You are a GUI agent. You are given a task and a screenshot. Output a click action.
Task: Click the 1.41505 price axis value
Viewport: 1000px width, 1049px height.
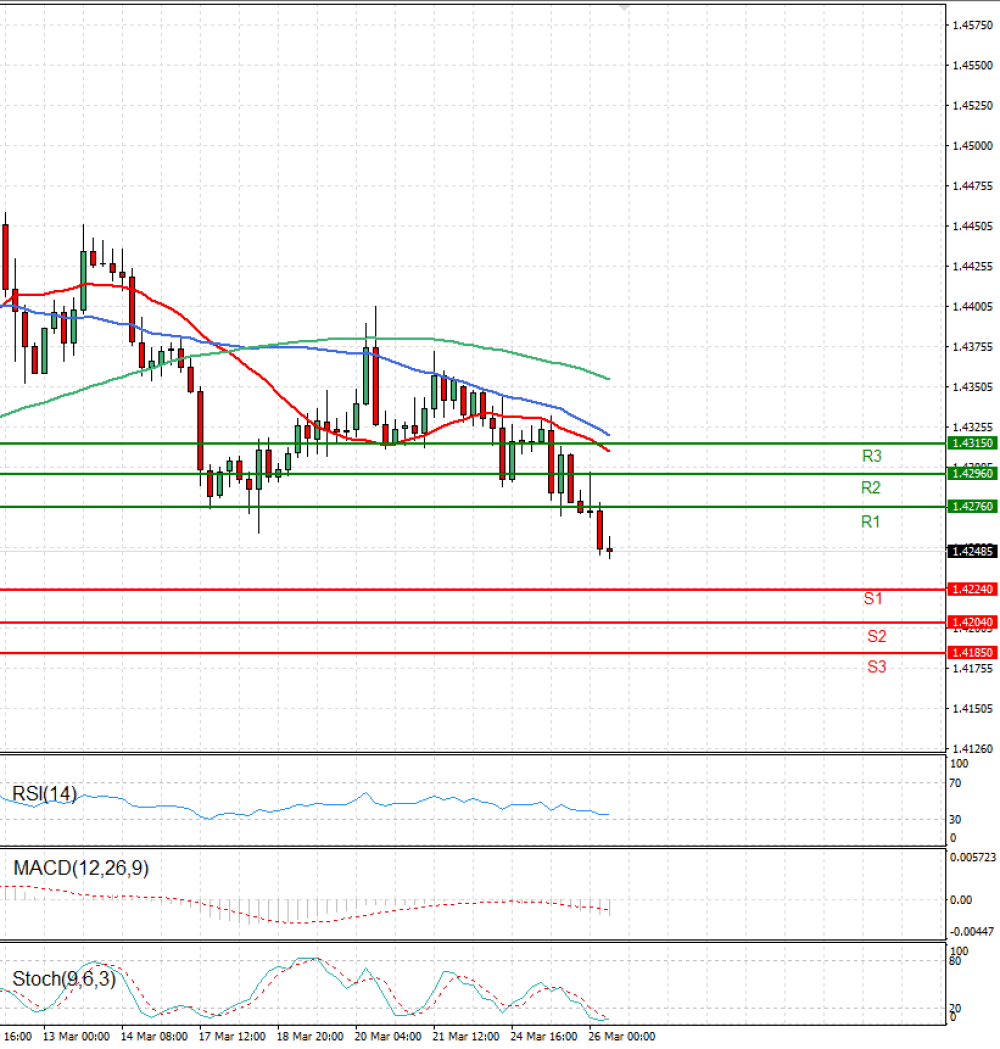(x=973, y=708)
